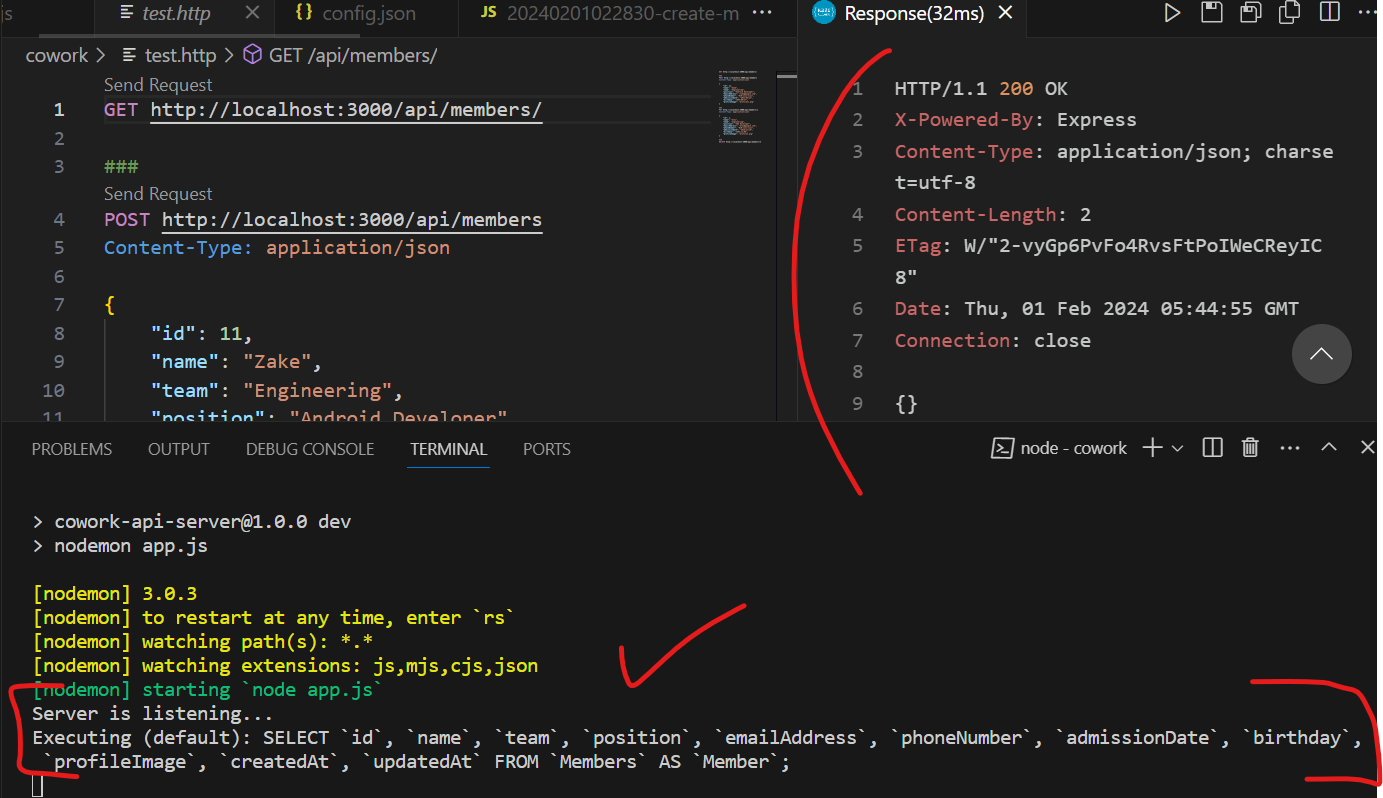Click the node - cowork terminal icon

1002,448
